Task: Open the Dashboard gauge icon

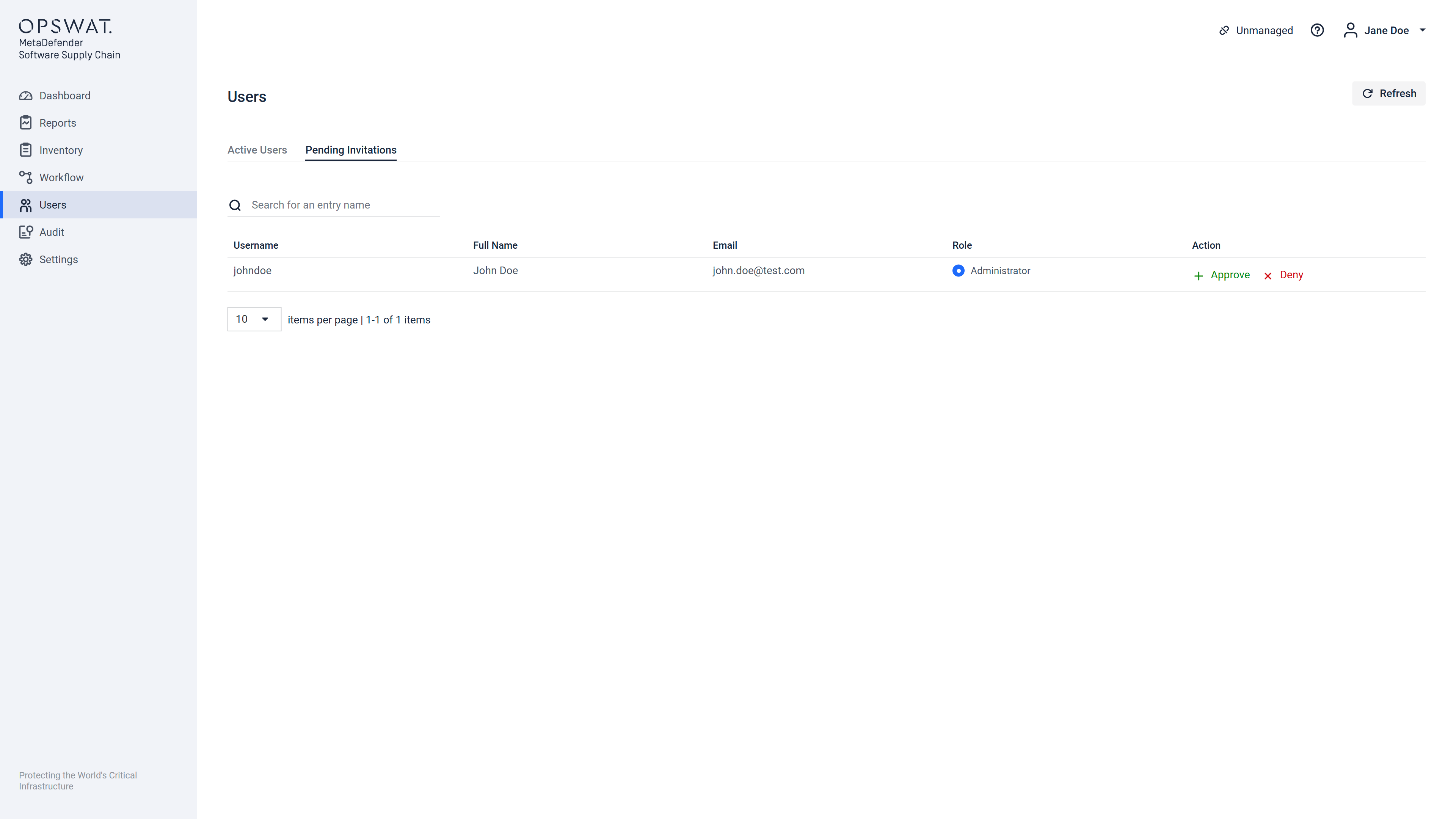Action: (25, 96)
